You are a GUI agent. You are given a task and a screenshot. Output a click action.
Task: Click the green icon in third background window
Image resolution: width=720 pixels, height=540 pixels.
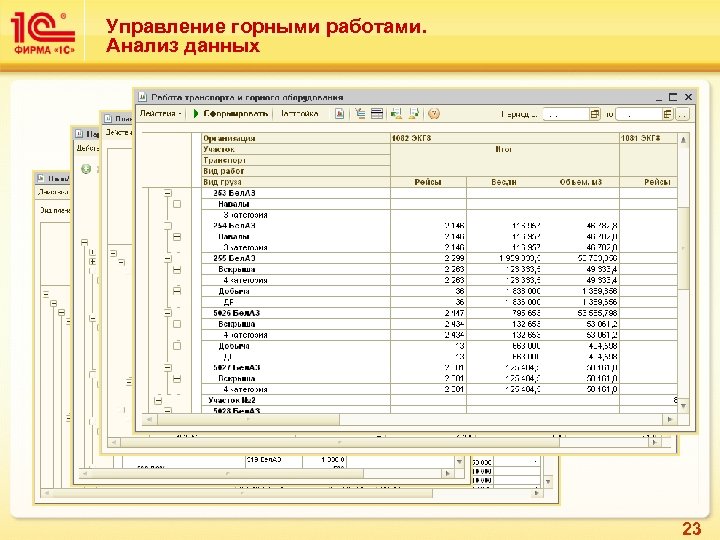86,169
